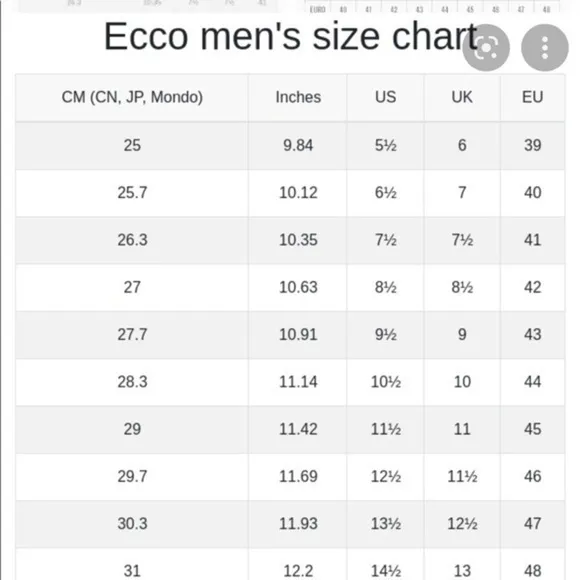580x580 pixels.
Task: Tap the Ecco men's size chart title
Action: [291, 36]
